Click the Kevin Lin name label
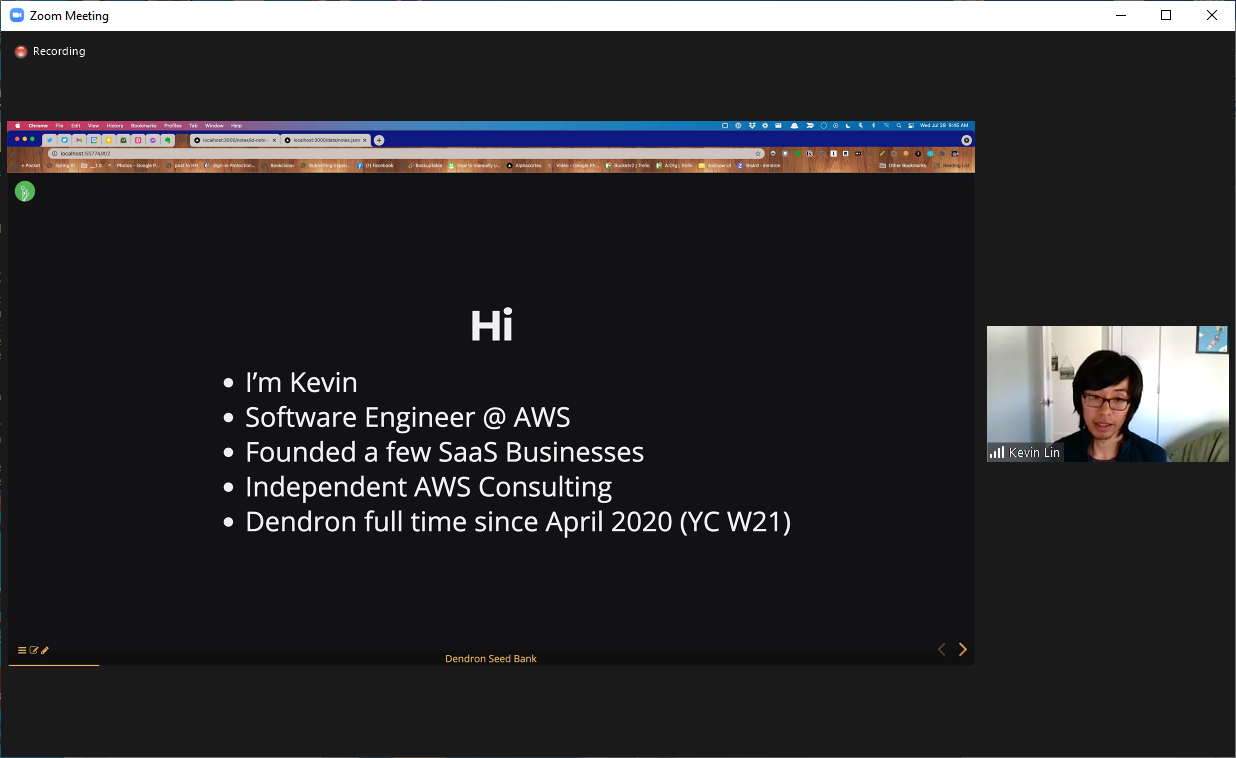Screen dimensions: 1236x758 [1033, 453]
